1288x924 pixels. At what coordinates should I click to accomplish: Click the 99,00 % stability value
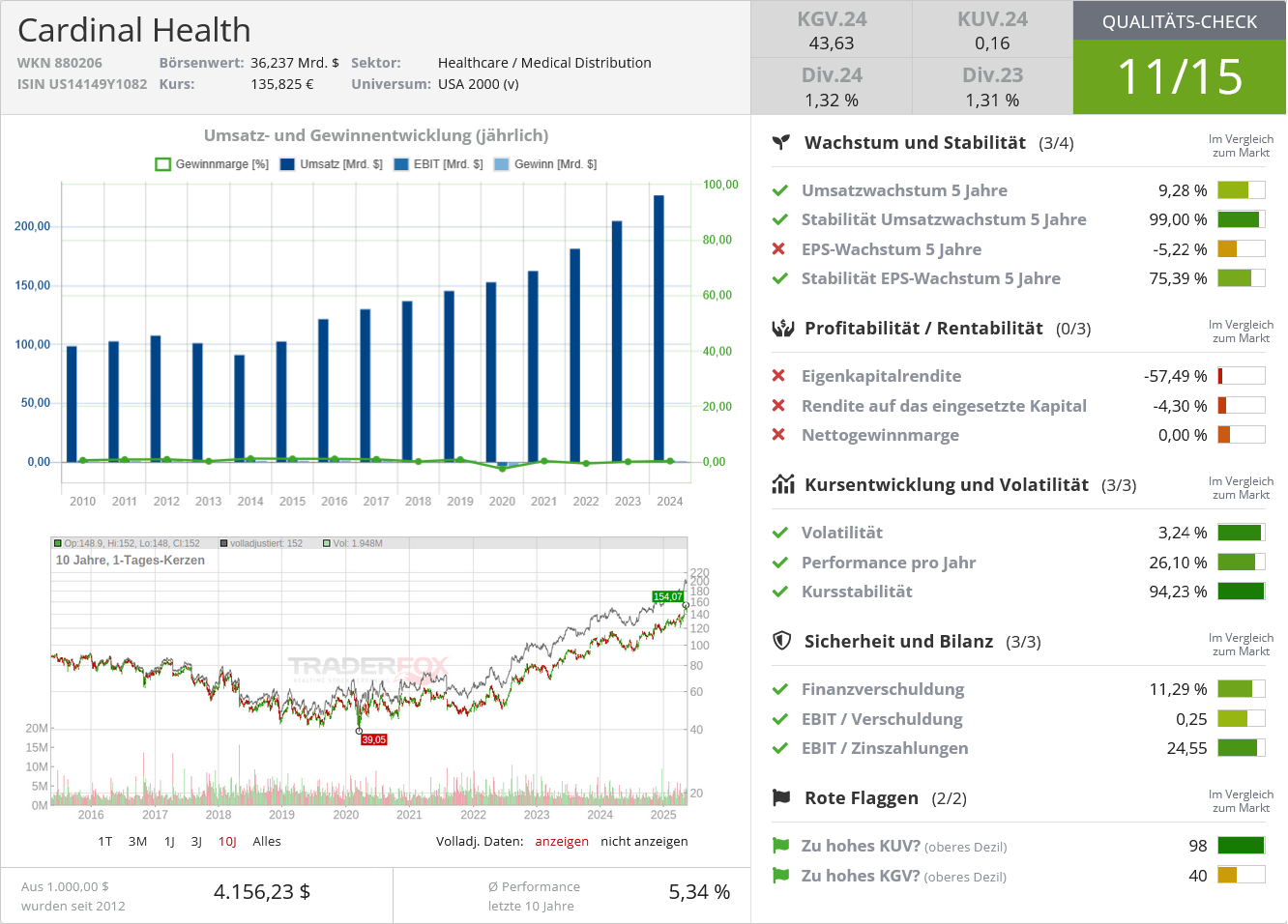1178,220
